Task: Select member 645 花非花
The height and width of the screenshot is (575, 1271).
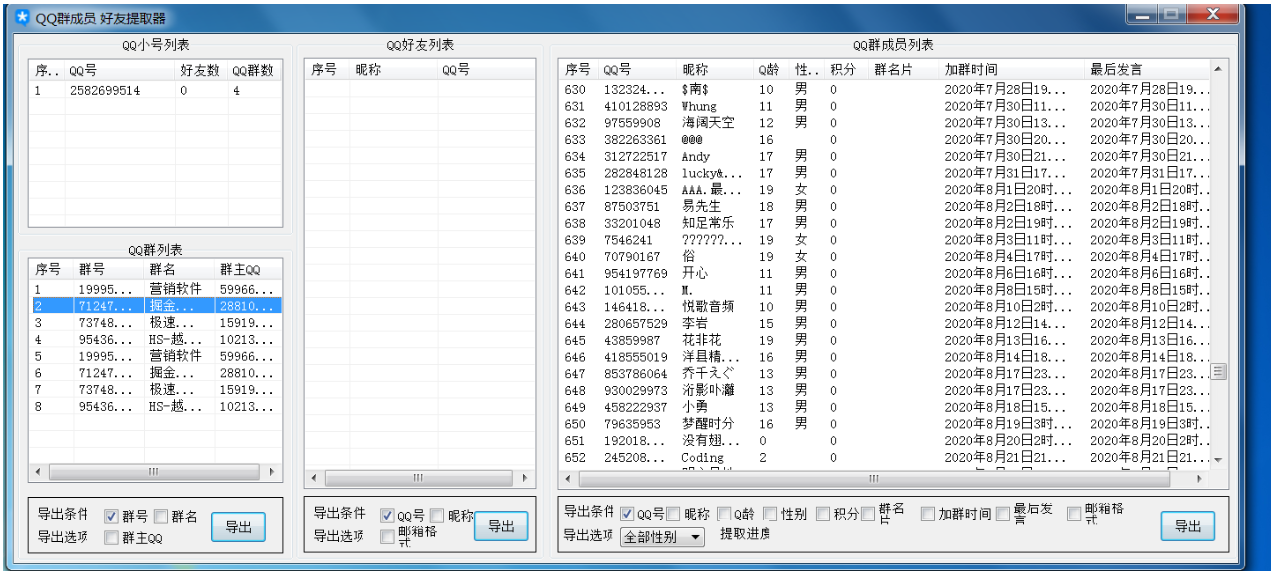Action: click(884, 341)
